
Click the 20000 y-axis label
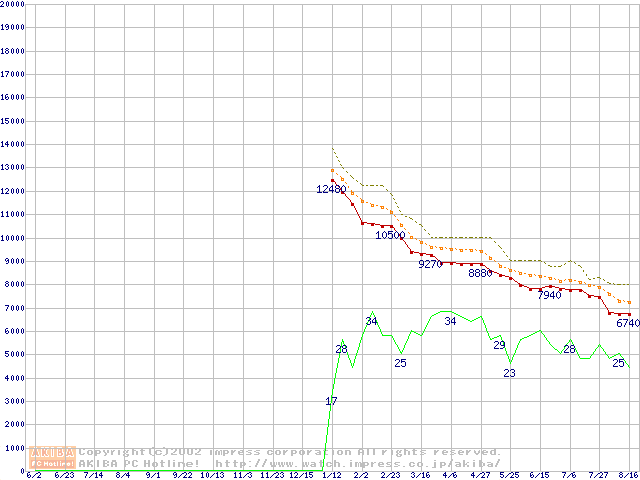tap(13, 4)
